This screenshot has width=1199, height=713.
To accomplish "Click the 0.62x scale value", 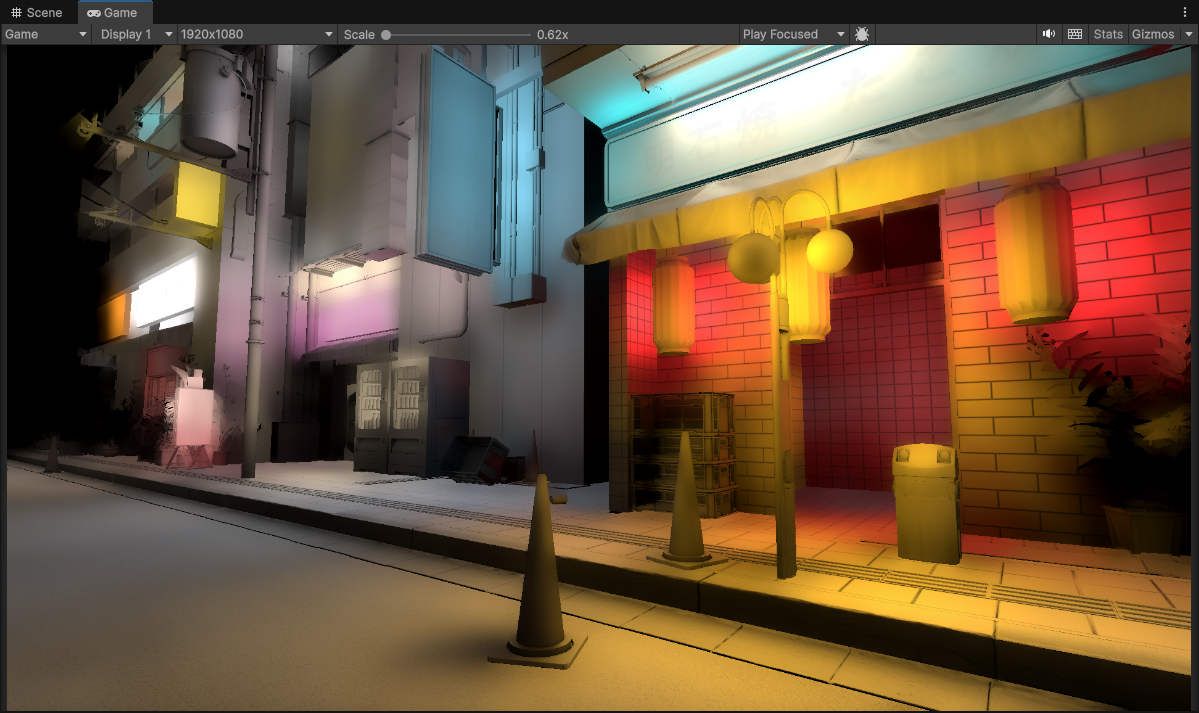I will (552, 35).
